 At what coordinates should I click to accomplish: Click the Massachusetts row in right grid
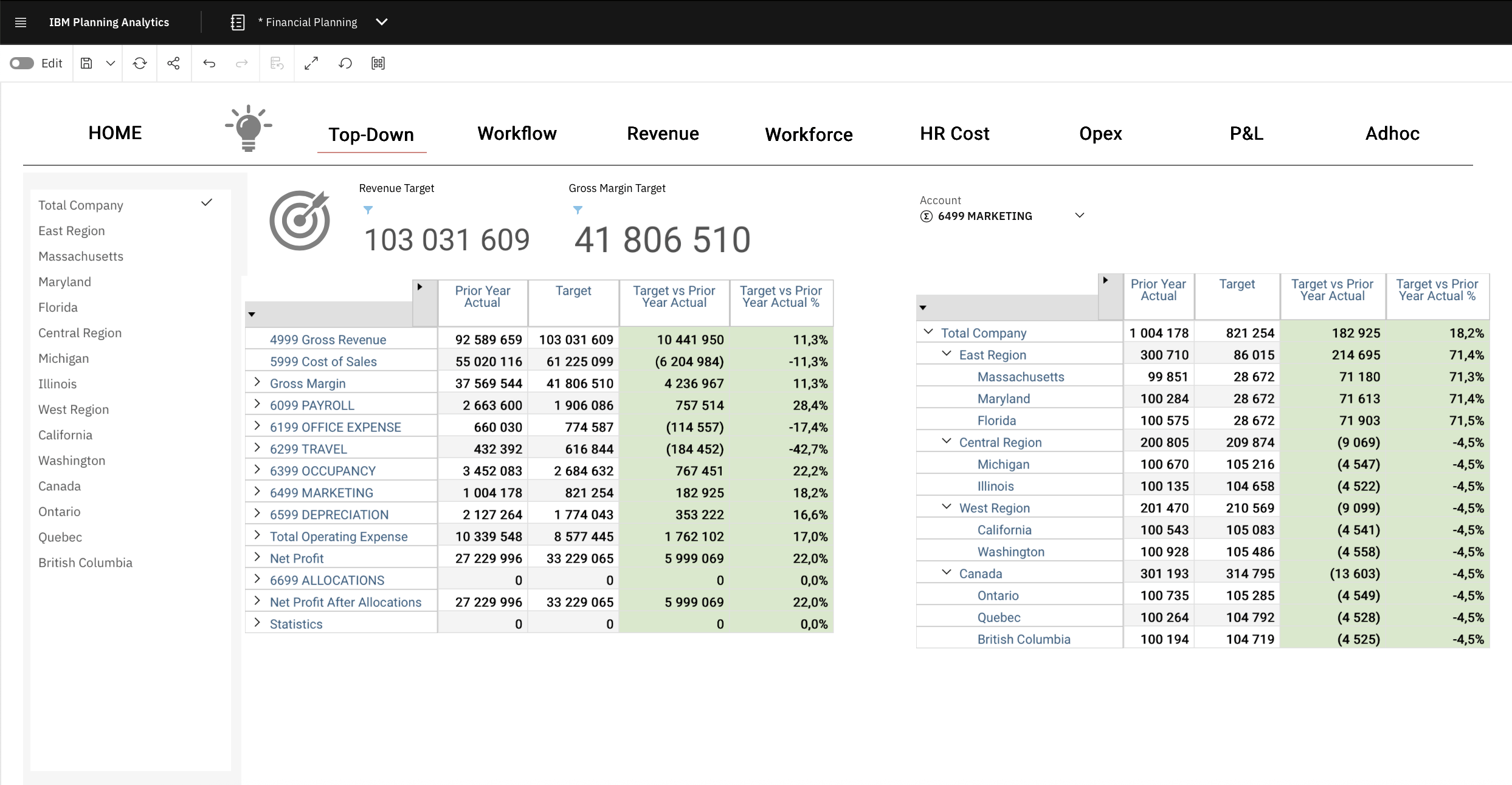1021,377
